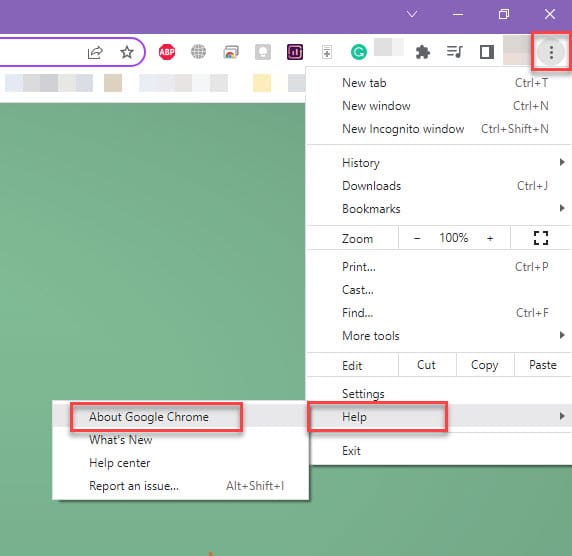Image resolution: width=572 pixels, height=556 pixels.
Task: Open the media controls playlist icon
Action: (x=455, y=52)
